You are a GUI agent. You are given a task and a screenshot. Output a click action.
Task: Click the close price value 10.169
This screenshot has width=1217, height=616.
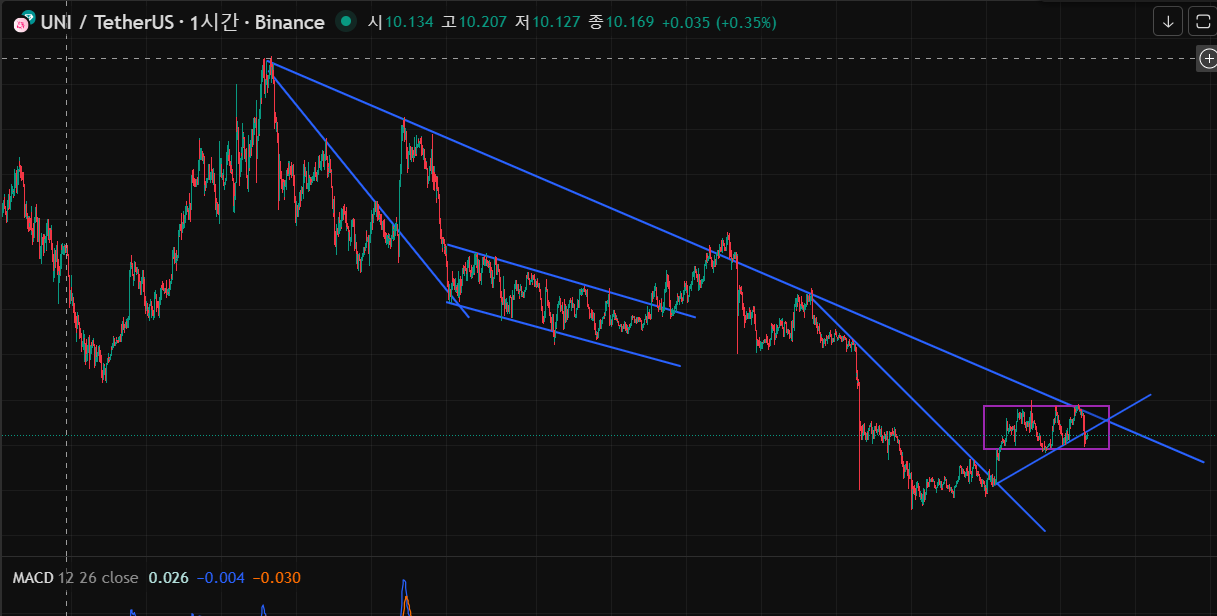(628, 22)
